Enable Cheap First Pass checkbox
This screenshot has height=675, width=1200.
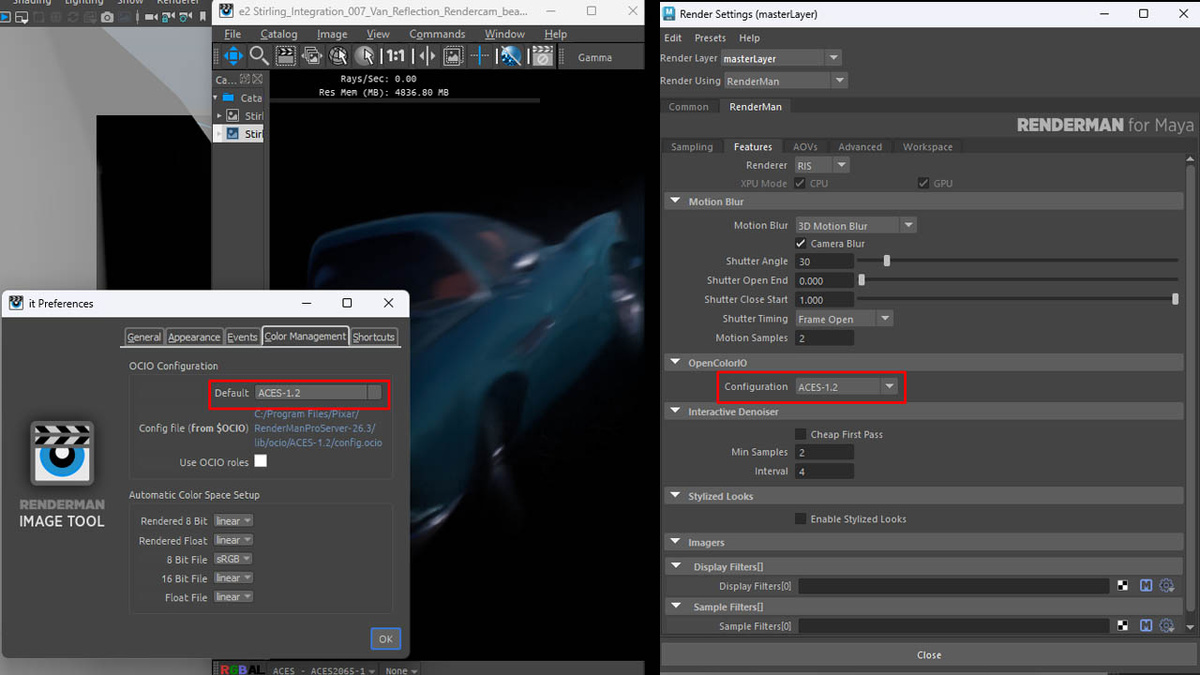(x=801, y=434)
